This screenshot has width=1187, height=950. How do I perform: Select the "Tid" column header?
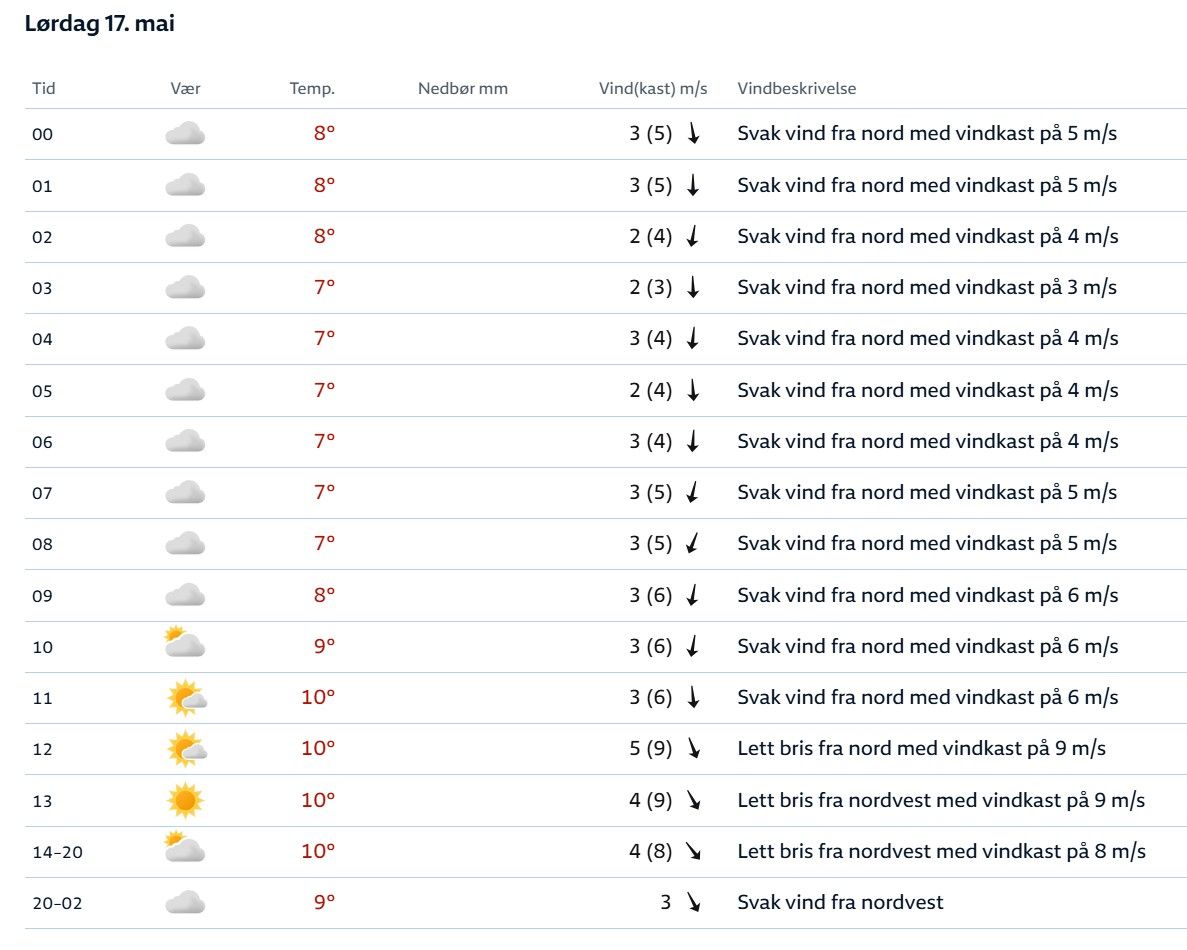44,88
